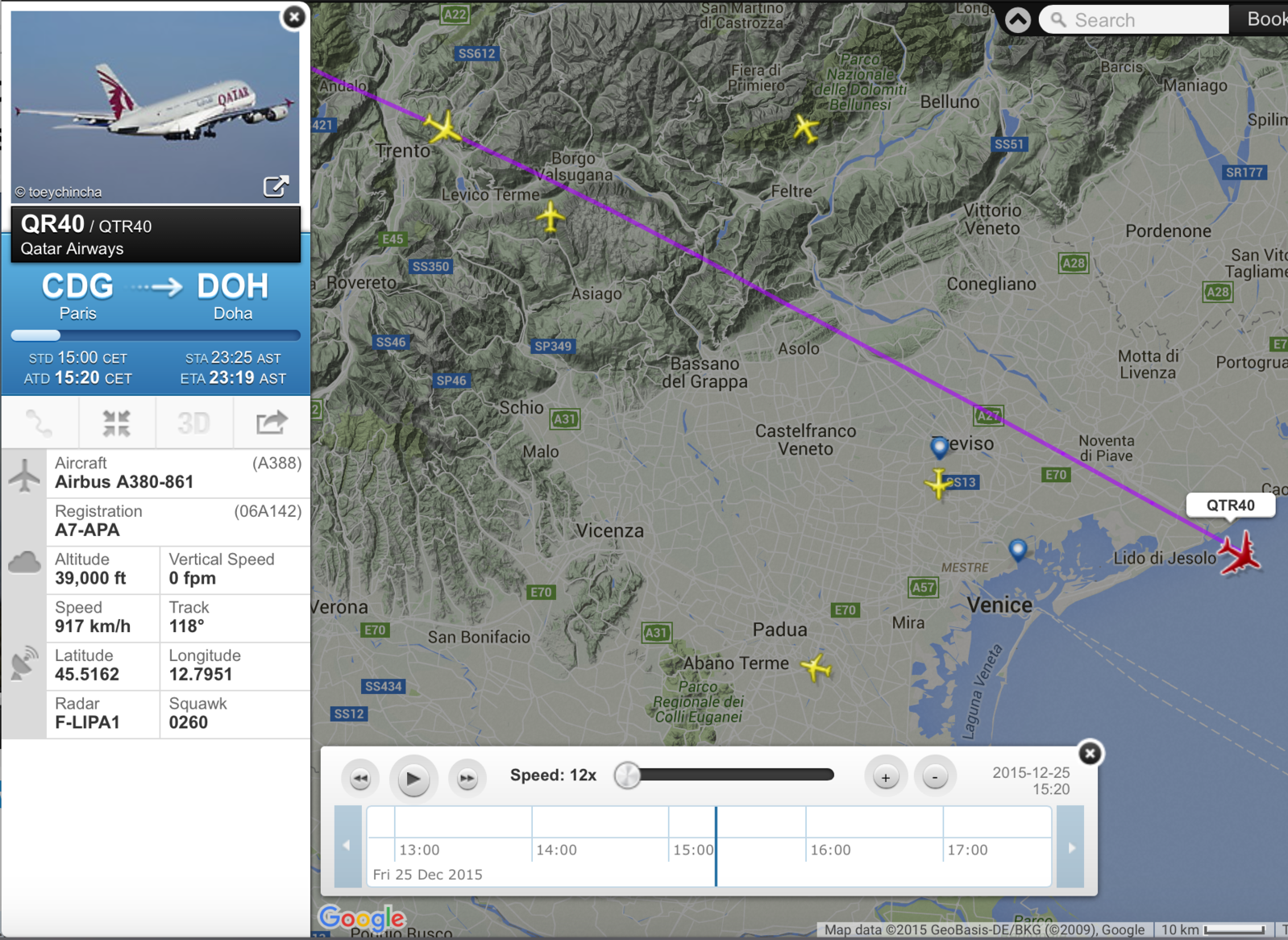The width and height of the screenshot is (1288, 940).
Task: Collapse the top bar with chevron button
Action: pyautogui.click(x=1018, y=19)
